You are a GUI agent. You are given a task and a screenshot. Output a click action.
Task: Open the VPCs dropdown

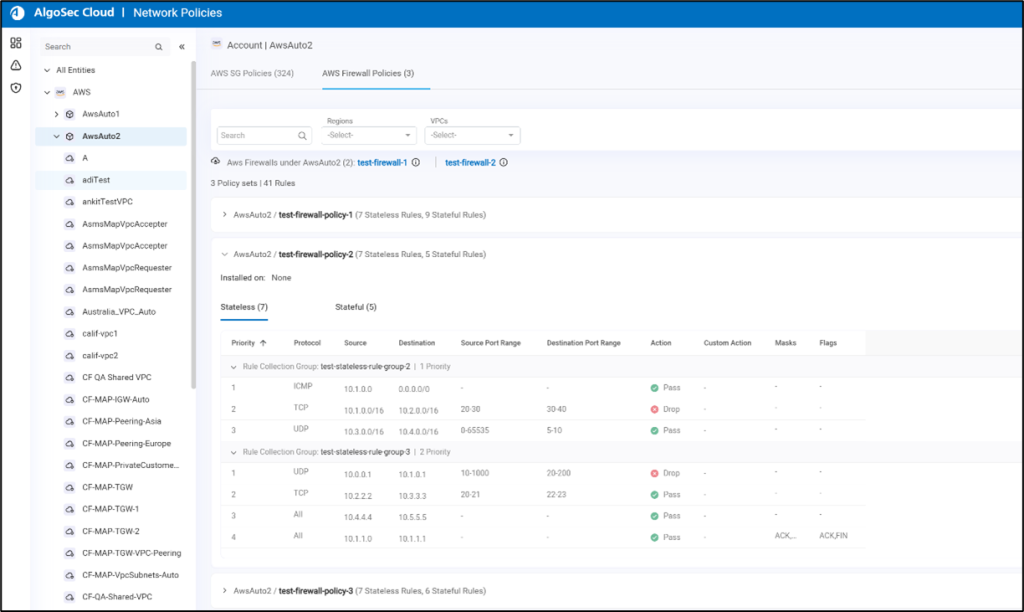[472, 135]
